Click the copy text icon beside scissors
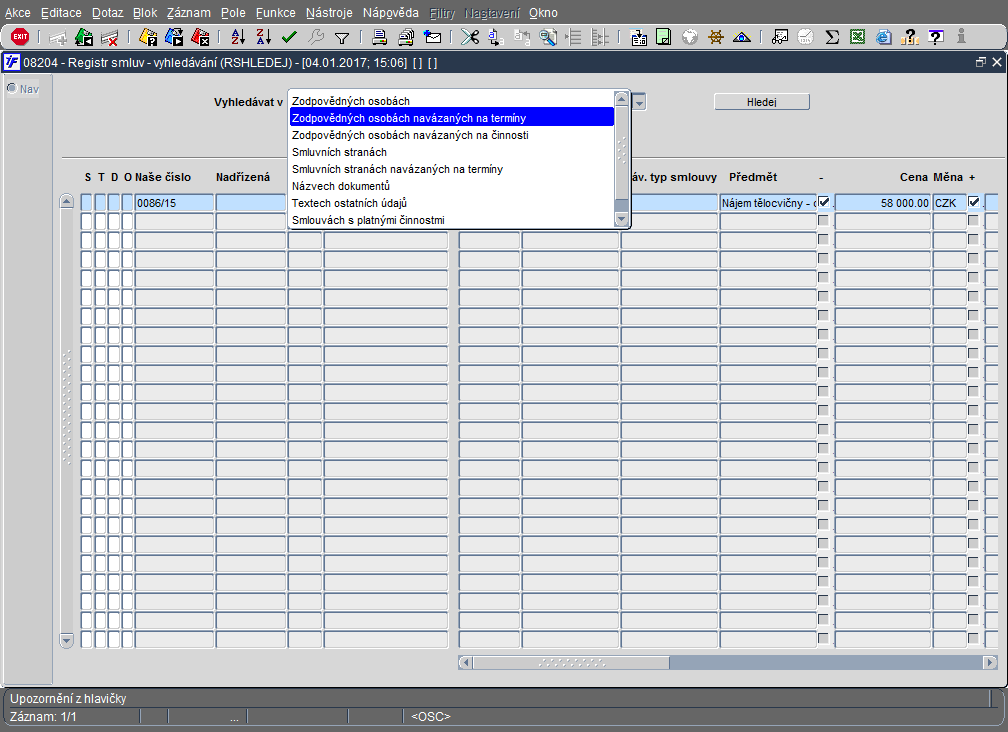Screen dimensions: 1008x732 pos(496,37)
